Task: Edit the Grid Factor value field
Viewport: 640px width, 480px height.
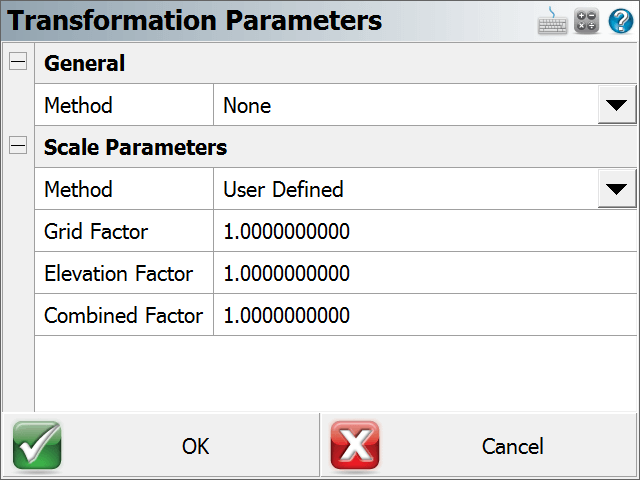Action: pos(425,231)
